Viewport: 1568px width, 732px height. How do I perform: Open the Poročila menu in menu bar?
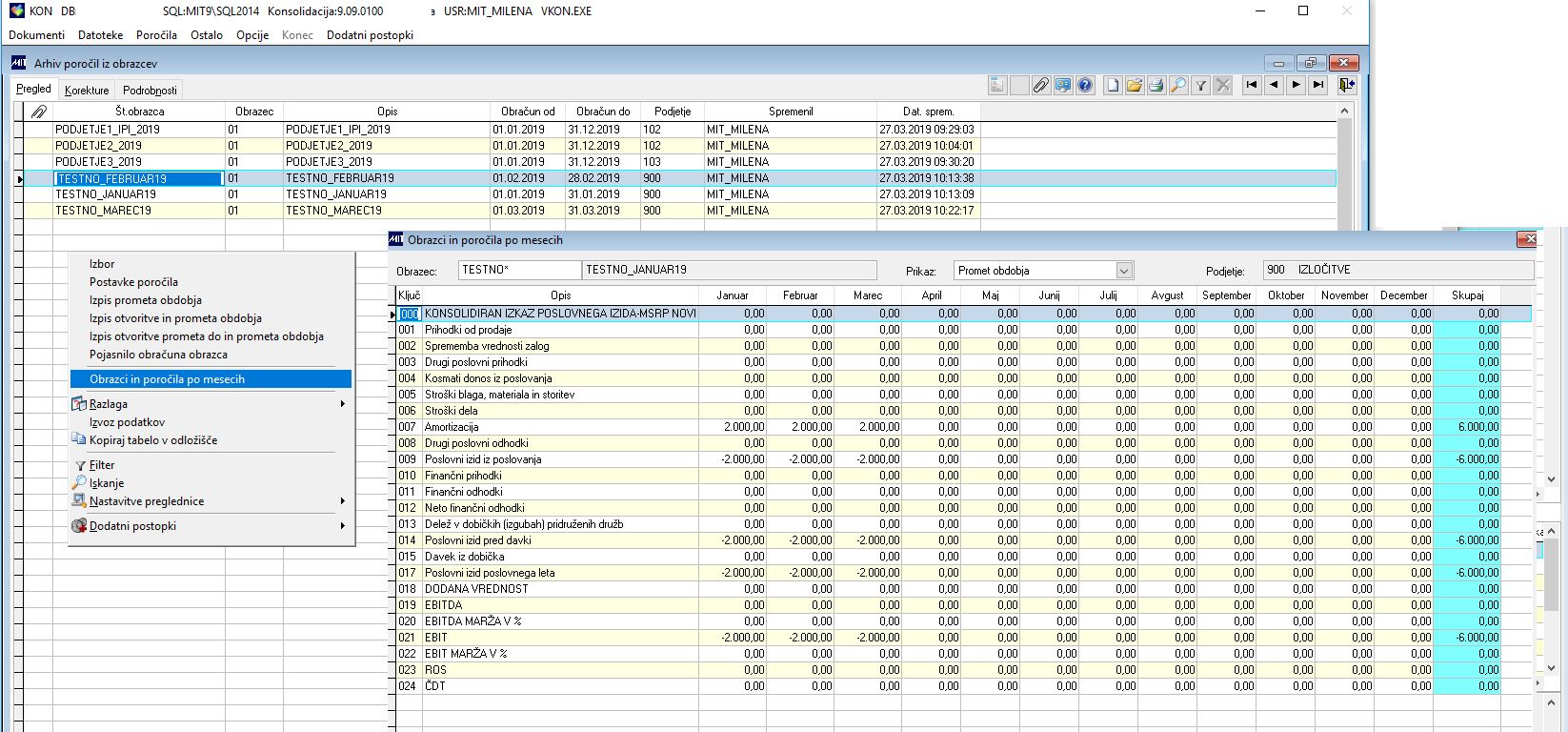[156, 35]
